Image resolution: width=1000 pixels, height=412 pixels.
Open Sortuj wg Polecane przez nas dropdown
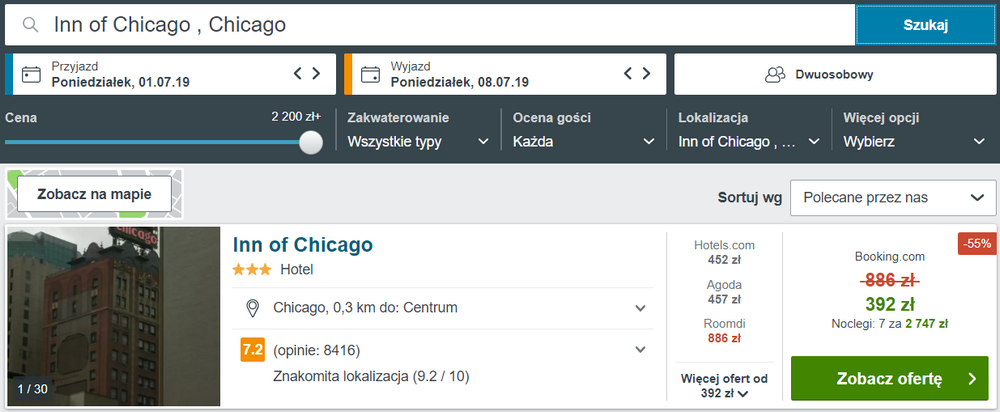click(892, 198)
